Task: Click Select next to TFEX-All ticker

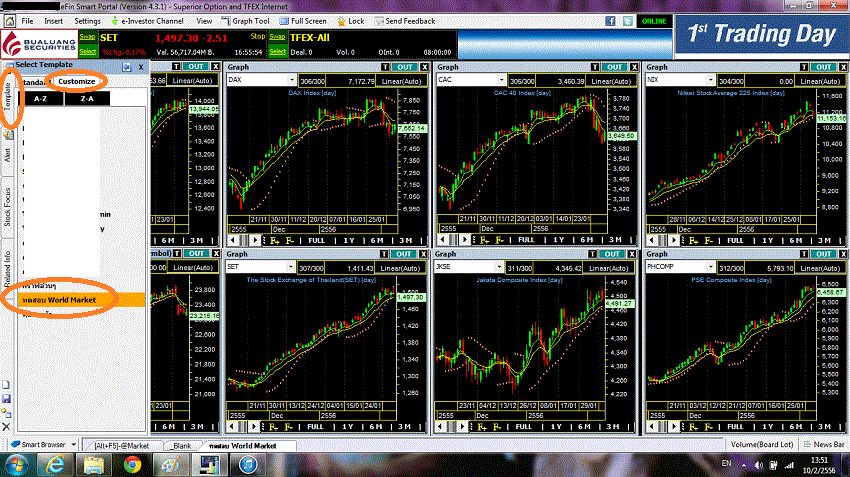Action: coord(277,51)
